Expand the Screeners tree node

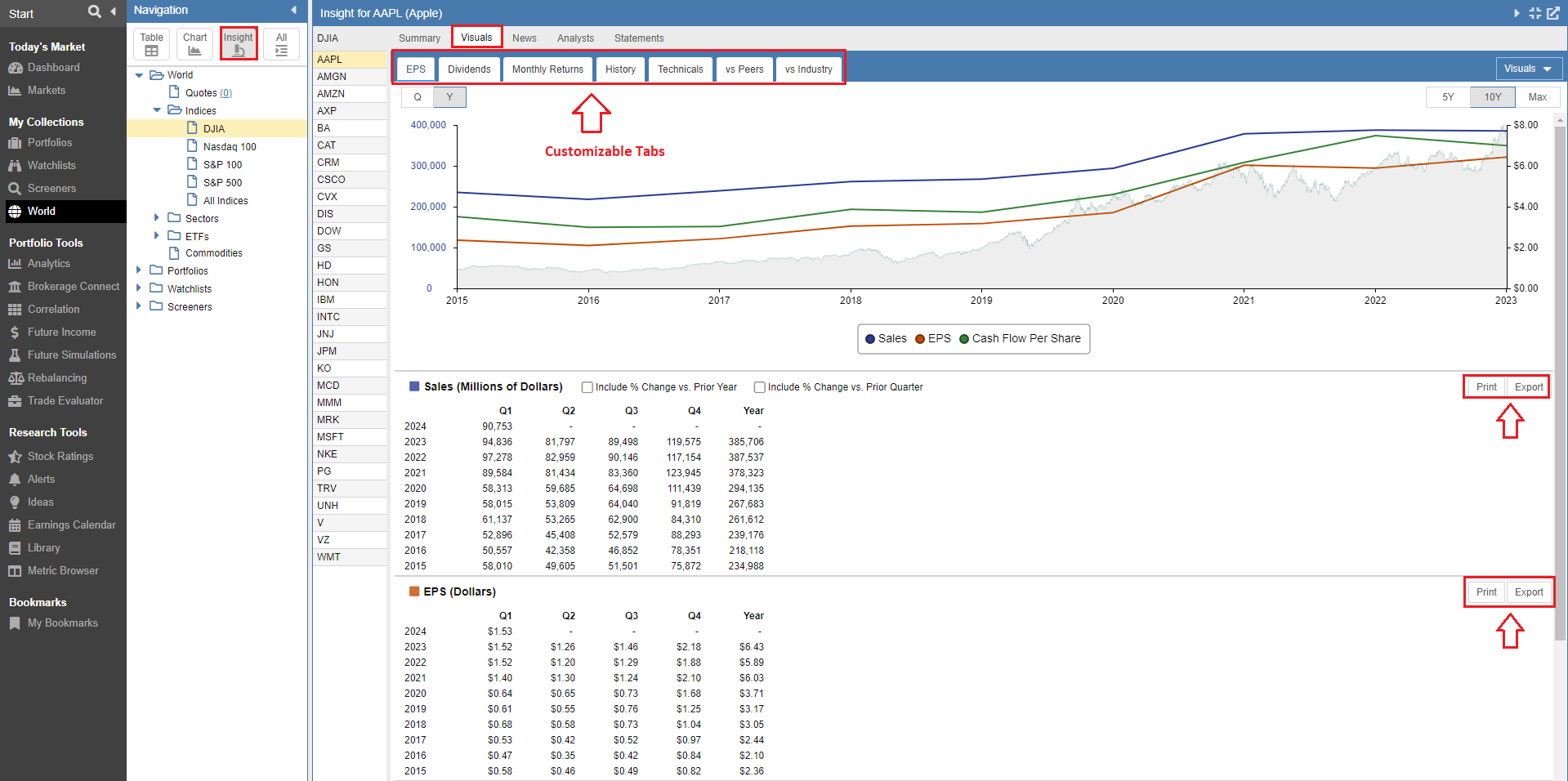(138, 306)
